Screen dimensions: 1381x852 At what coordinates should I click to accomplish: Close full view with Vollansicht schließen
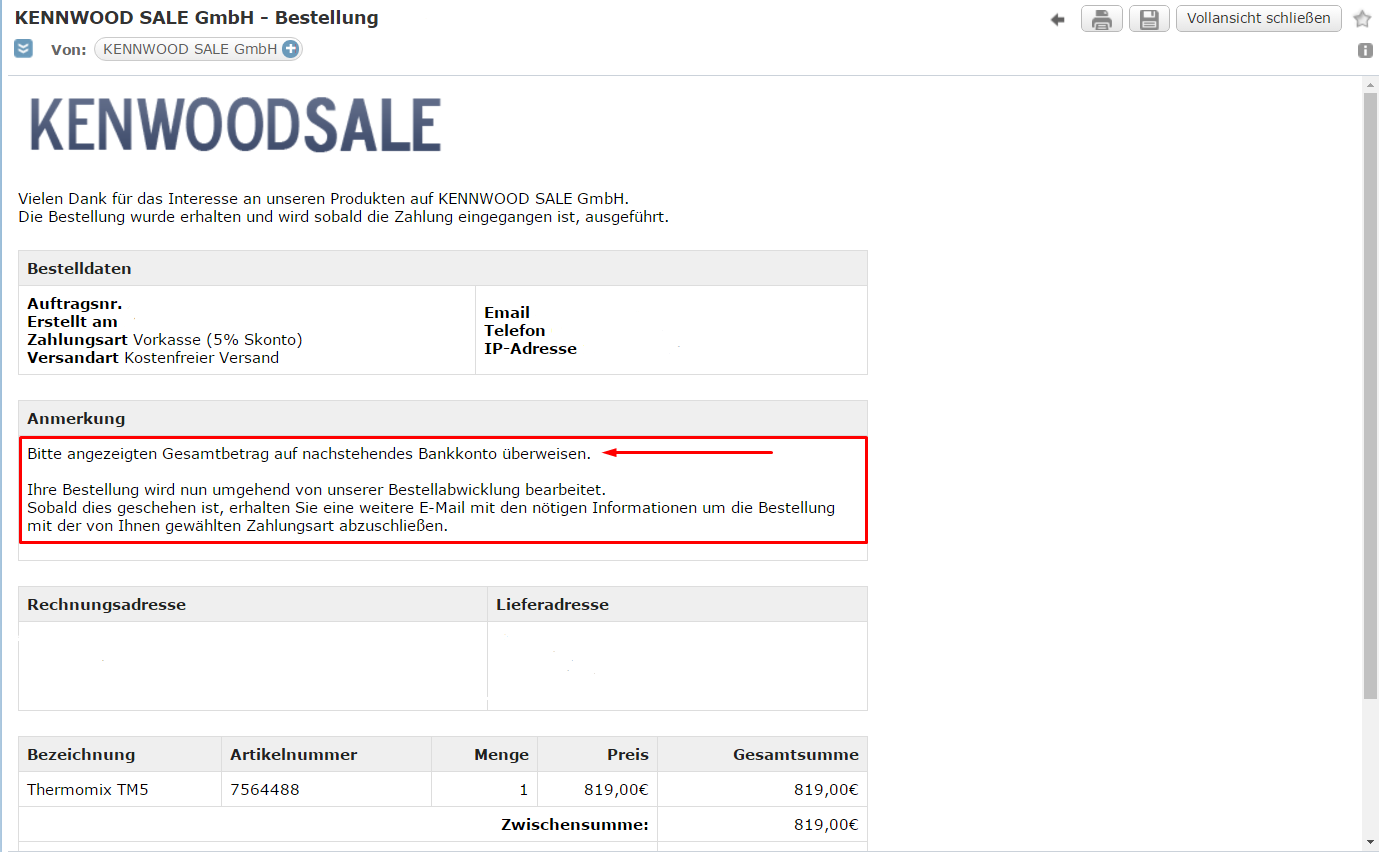tap(1259, 18)
